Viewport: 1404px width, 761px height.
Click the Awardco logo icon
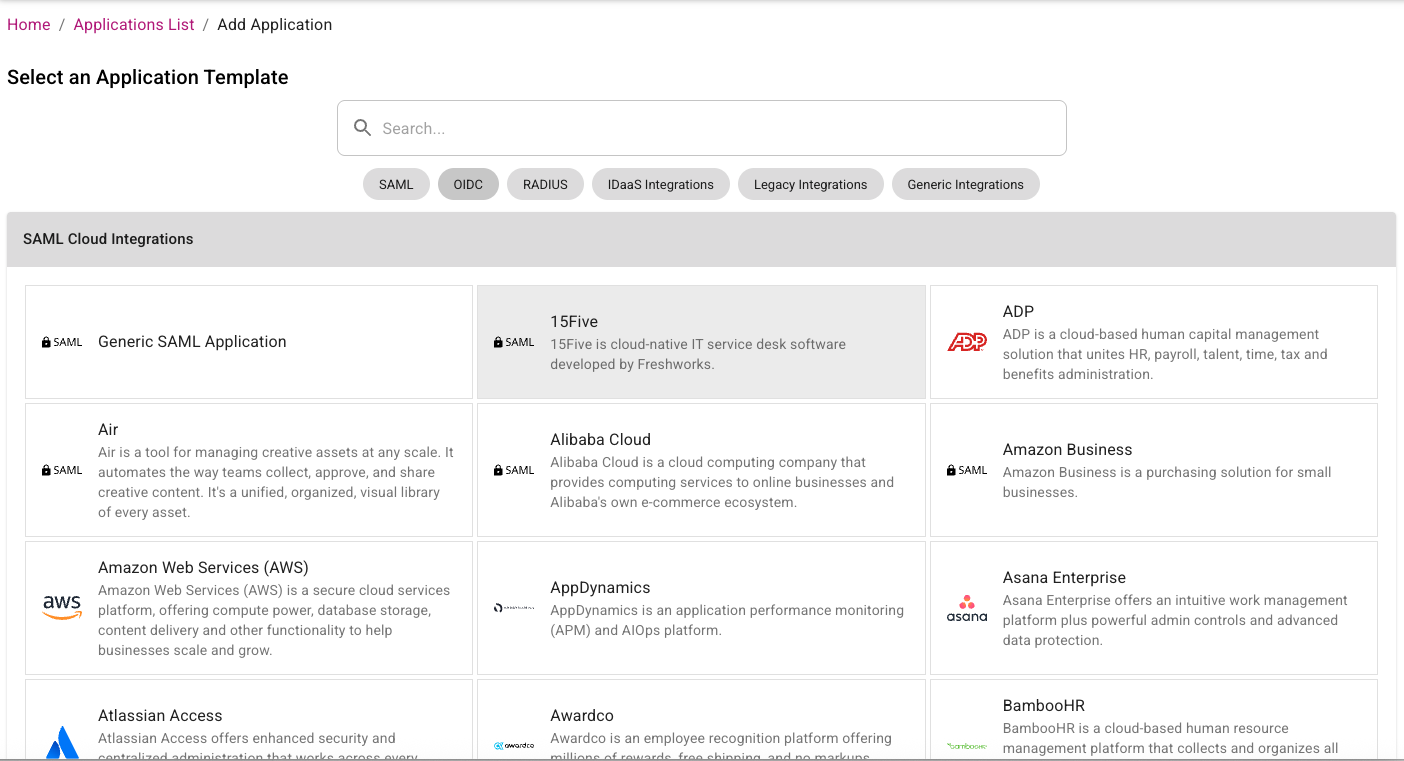(514, 745)
